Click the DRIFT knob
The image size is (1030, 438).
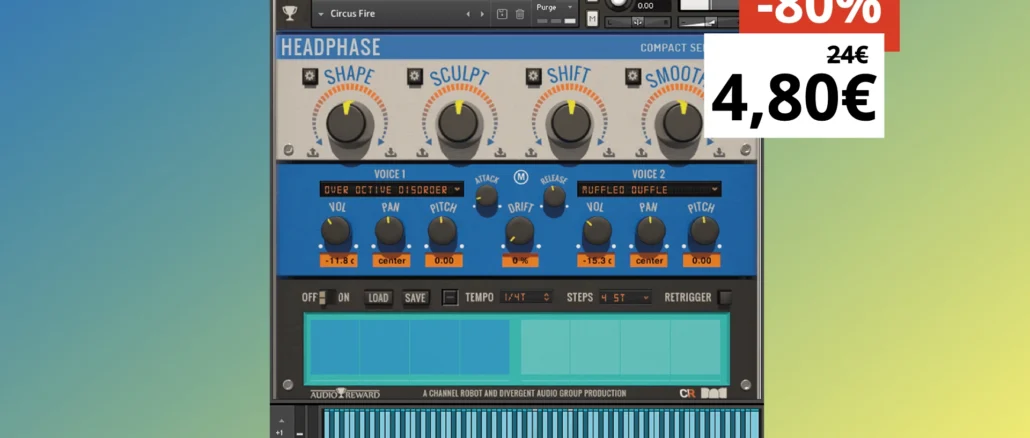520,232
